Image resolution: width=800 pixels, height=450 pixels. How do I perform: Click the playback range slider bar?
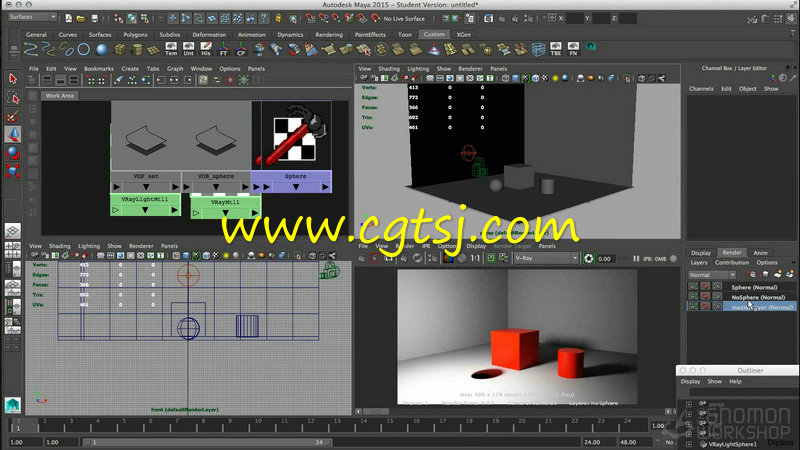pyautogui.click(x=207, y=442)
